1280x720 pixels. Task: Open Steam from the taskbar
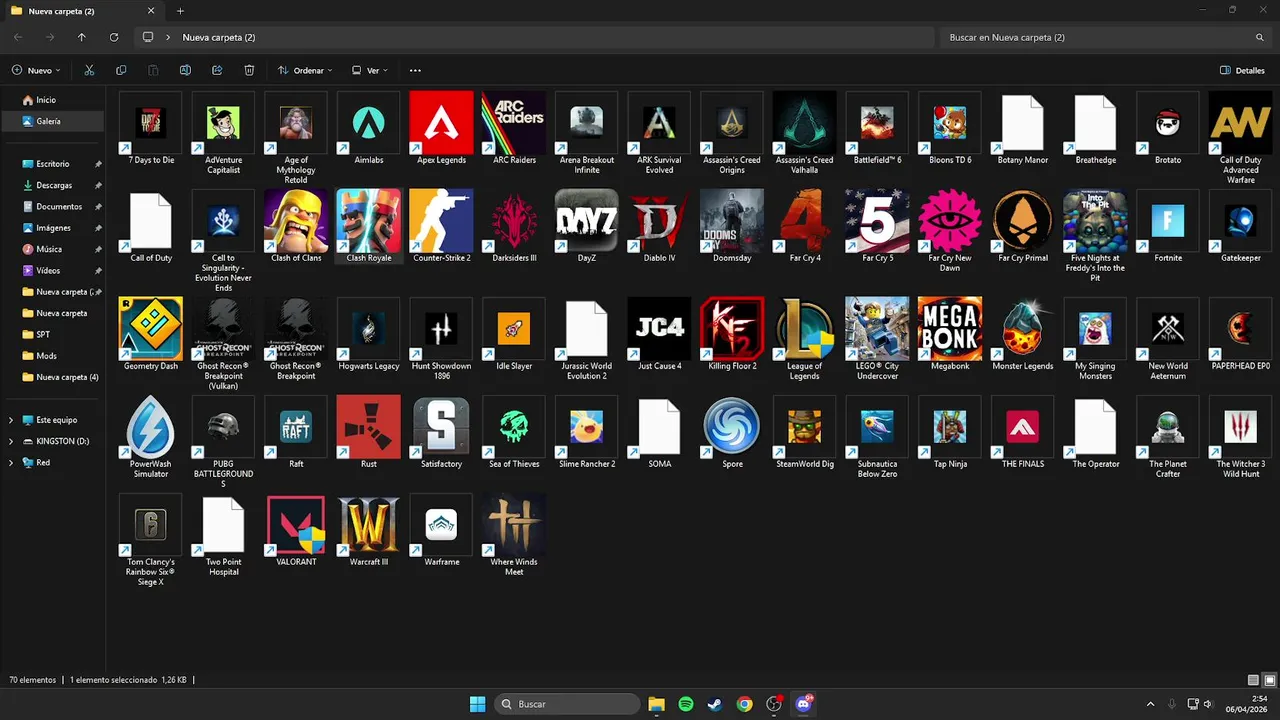coord(714,704)
